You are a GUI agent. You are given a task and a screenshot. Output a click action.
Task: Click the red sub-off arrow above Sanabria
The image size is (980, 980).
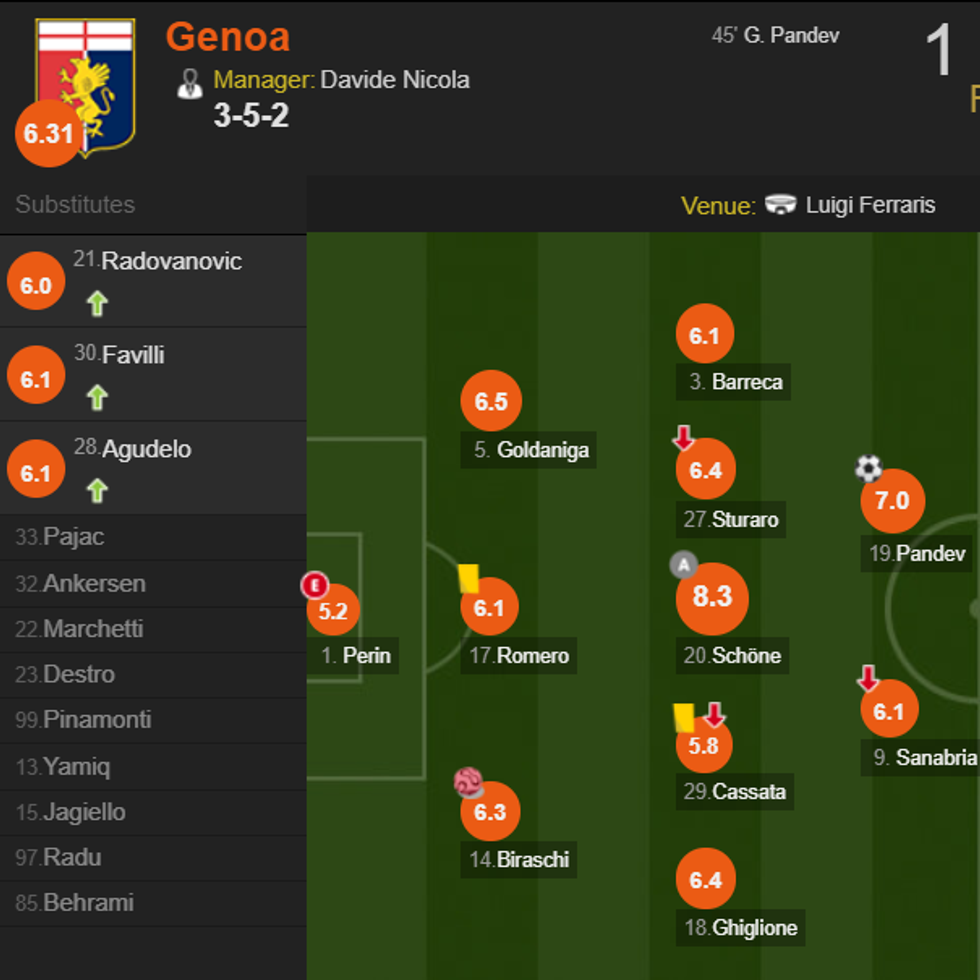pyautogui.click(x=867, y=677)
